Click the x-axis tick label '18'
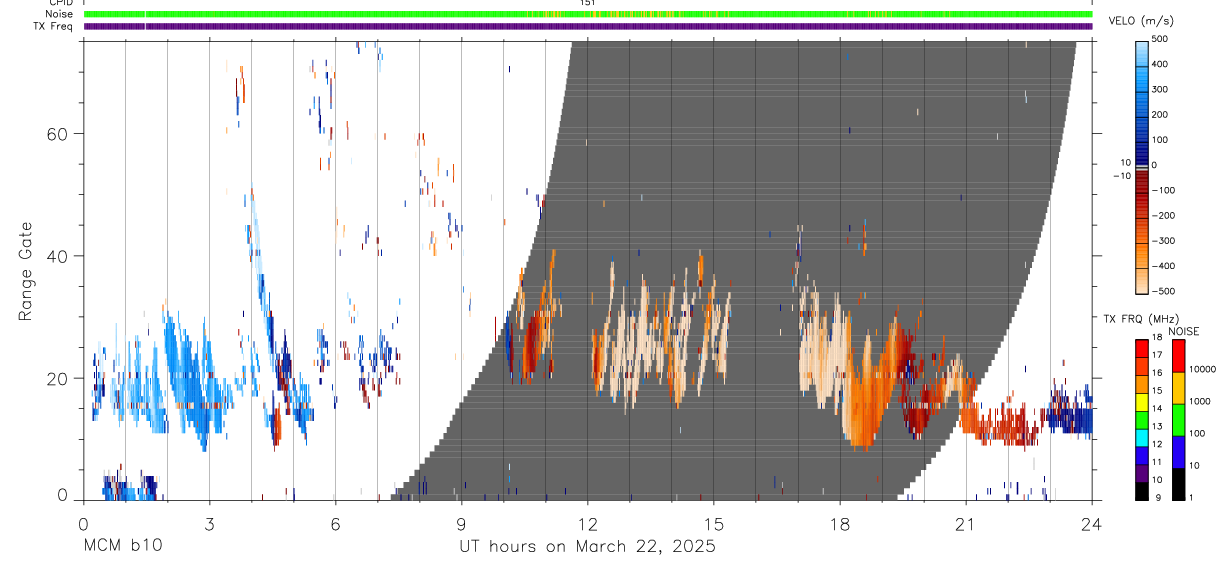The image size is (1228, 567). pos(840,525)
